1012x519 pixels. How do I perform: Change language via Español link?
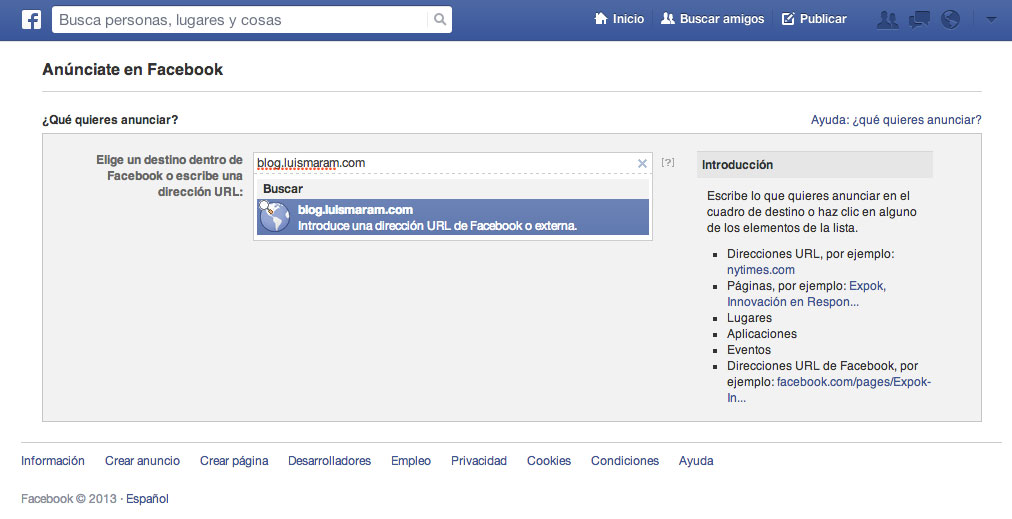146,498
